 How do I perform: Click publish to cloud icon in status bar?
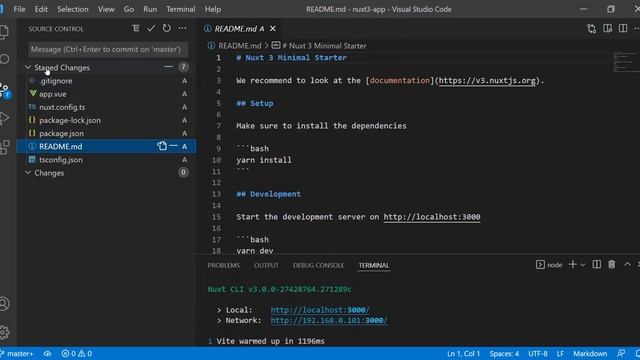point(47,353)
